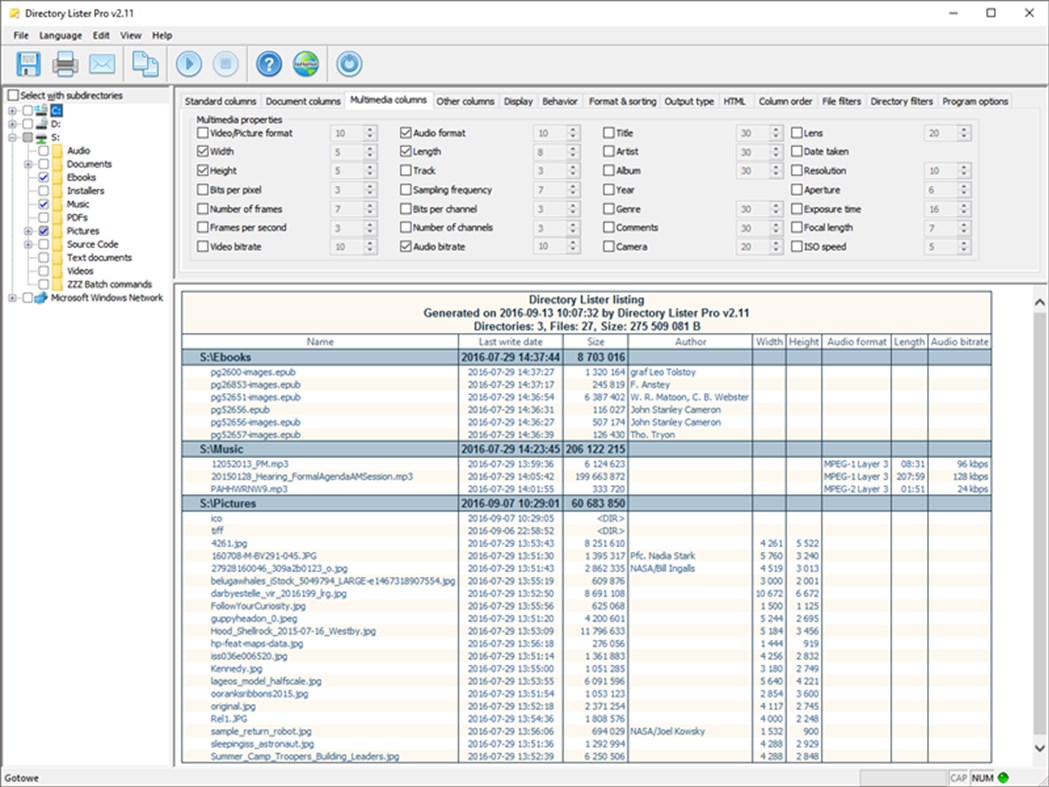
Task: Switch to the HTML tab
Action: click(x=733, y=101)
